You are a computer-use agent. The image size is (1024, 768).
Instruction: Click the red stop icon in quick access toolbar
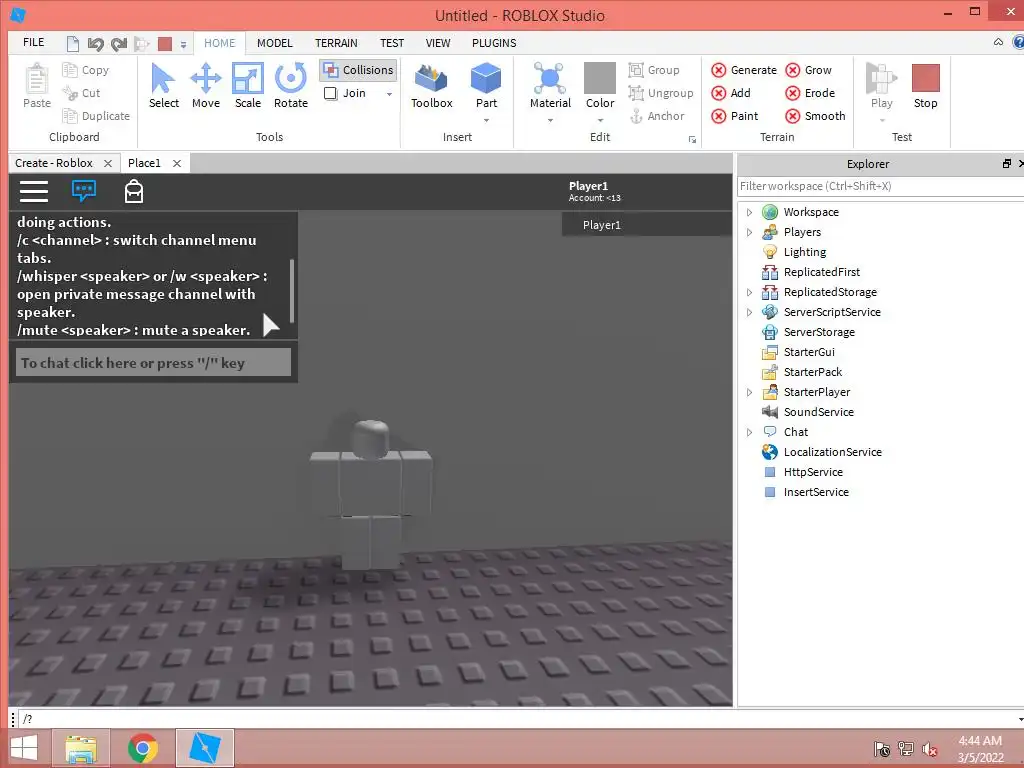tap(165, 44)
